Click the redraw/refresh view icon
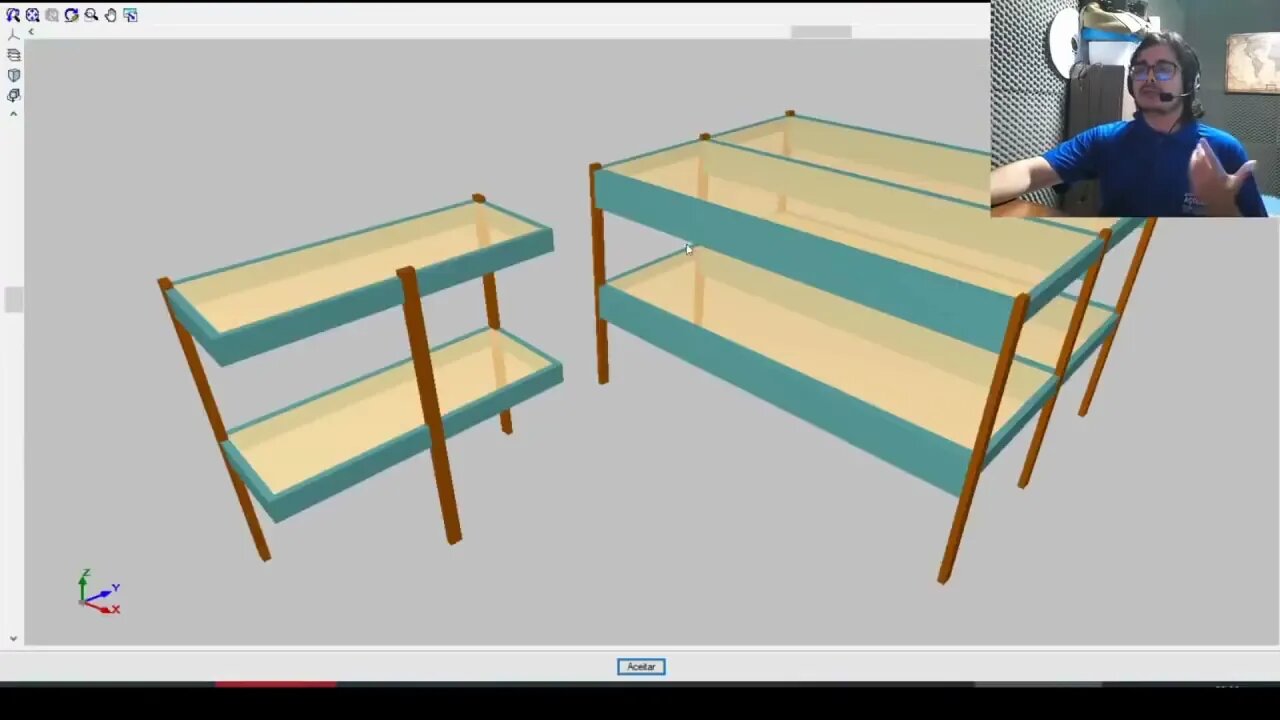This screenshot has width=1280, height=720. click(71, 15)
